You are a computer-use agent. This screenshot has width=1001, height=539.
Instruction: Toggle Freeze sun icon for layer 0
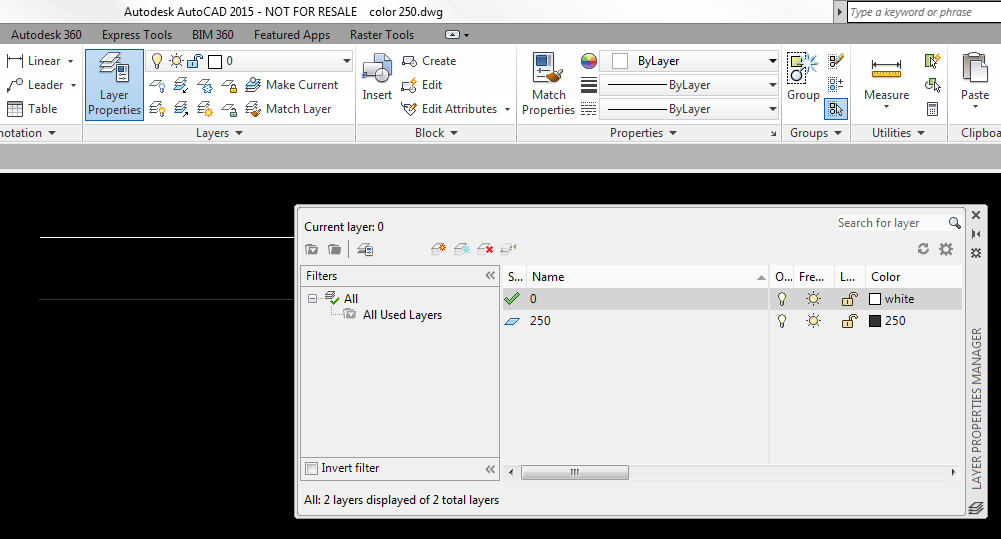813,299
